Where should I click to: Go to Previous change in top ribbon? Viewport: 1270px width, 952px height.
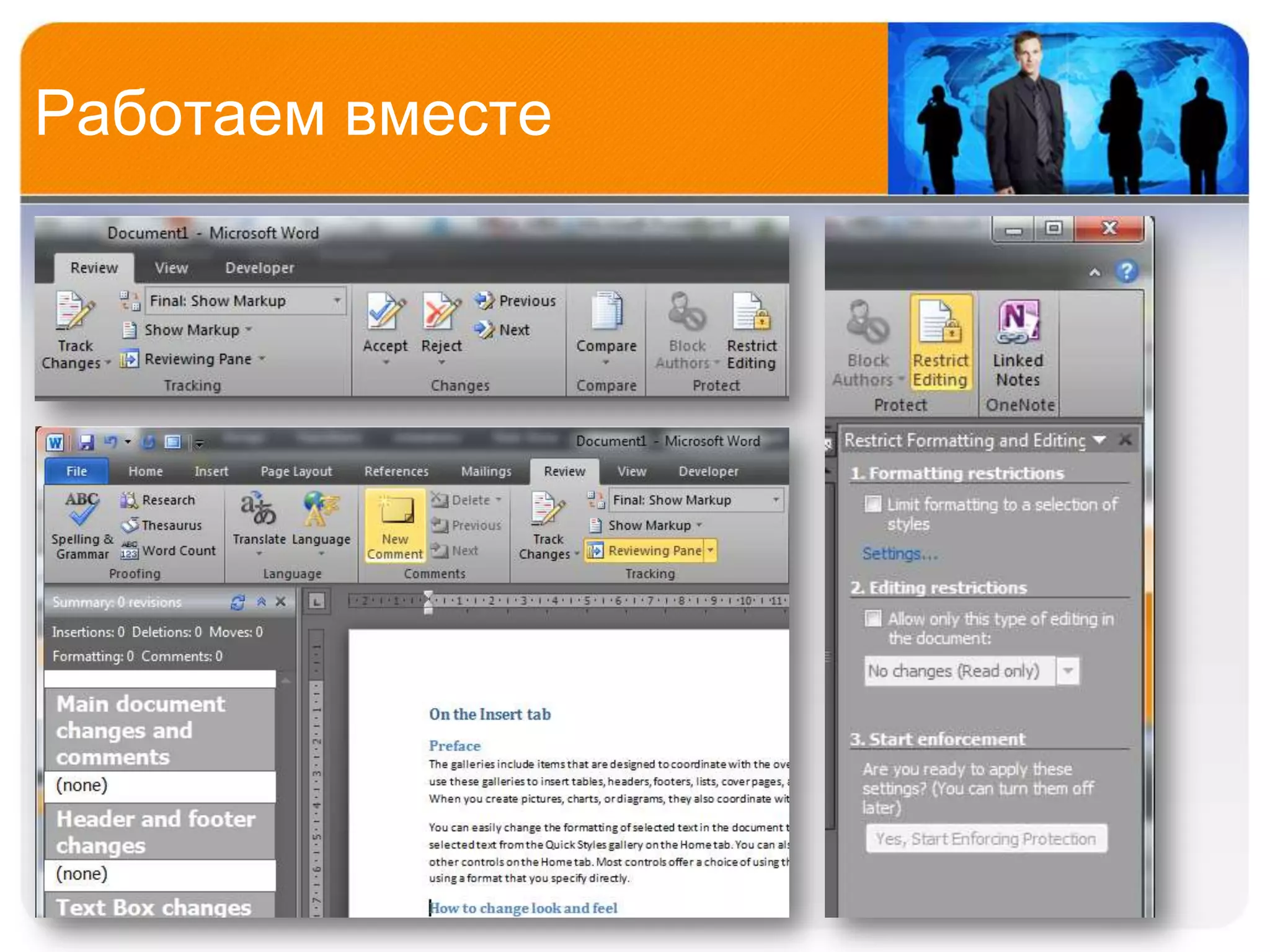[516, 301]
